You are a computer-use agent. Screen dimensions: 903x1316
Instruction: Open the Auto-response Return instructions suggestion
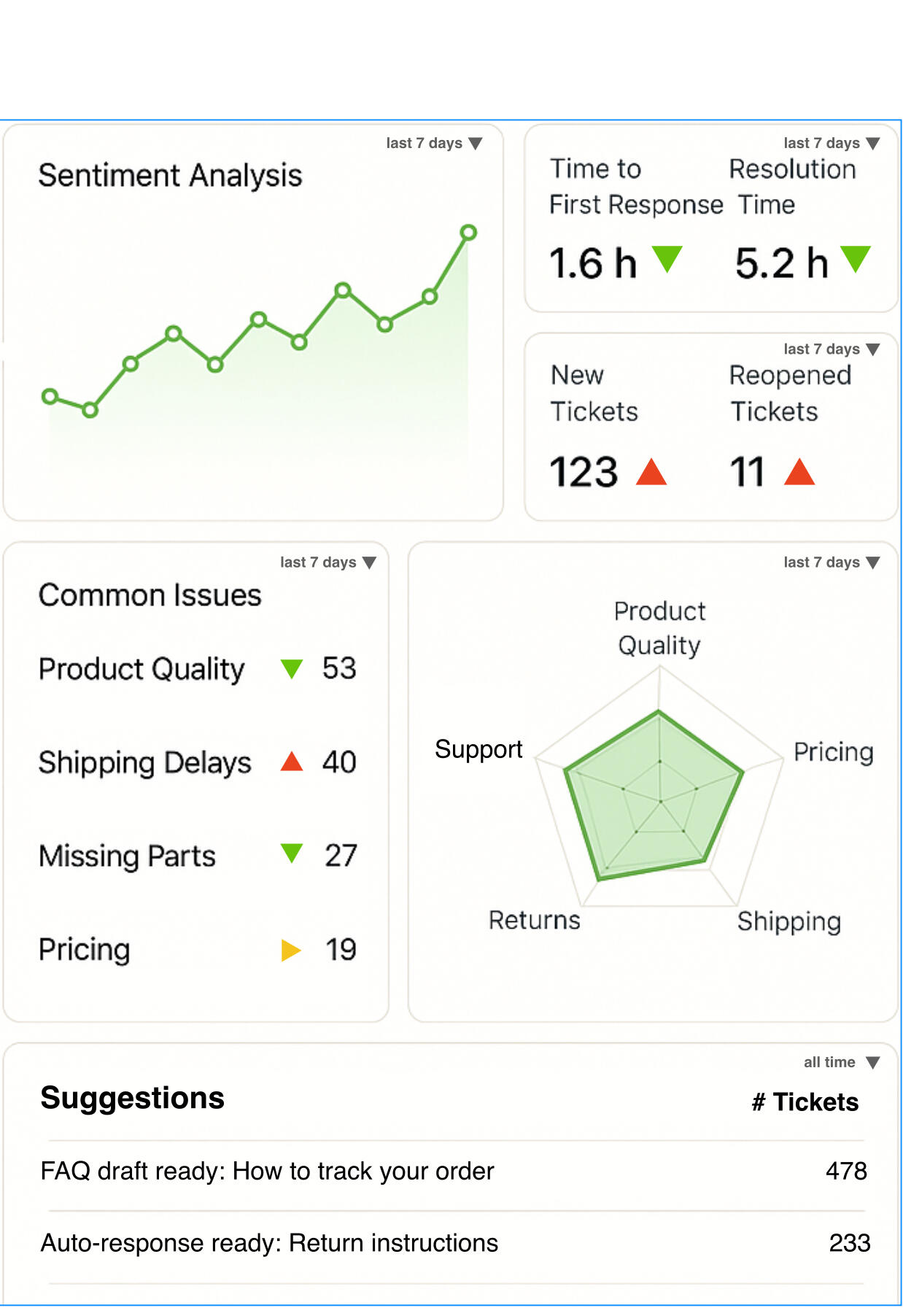coord(269,1242)
